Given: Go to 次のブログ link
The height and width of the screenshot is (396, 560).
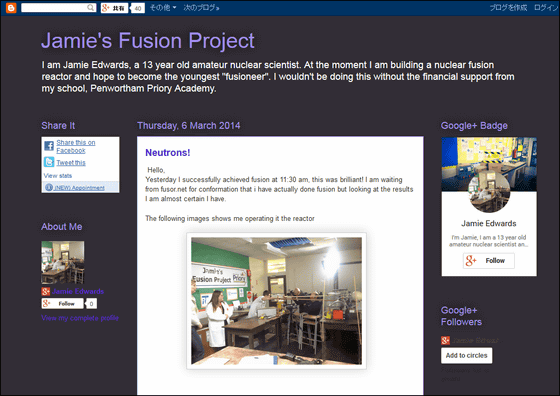Looking at the screenshot, I should 201,7.
